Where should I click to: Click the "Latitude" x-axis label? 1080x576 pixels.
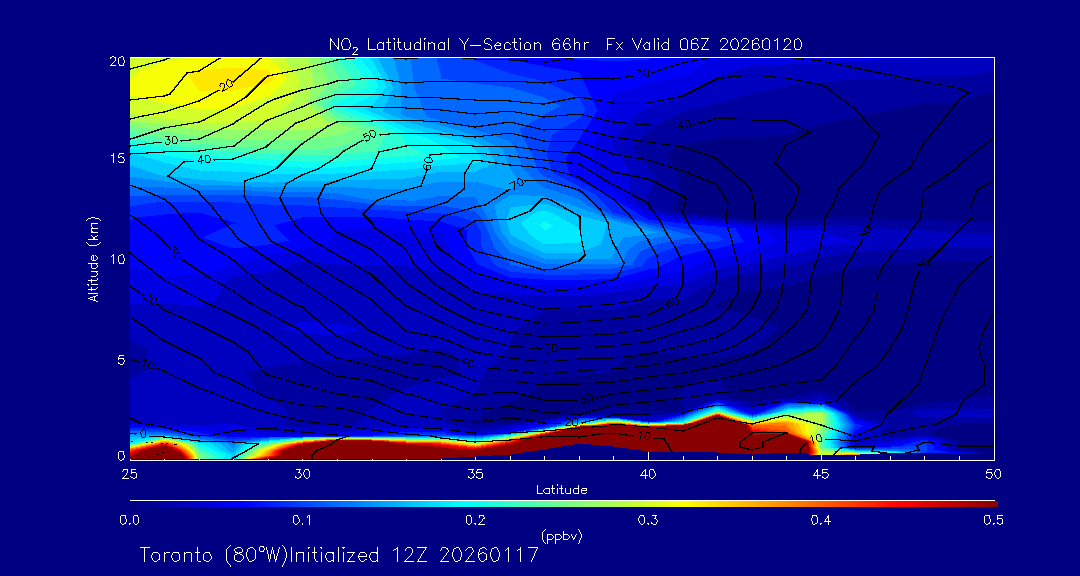point(562,489)
